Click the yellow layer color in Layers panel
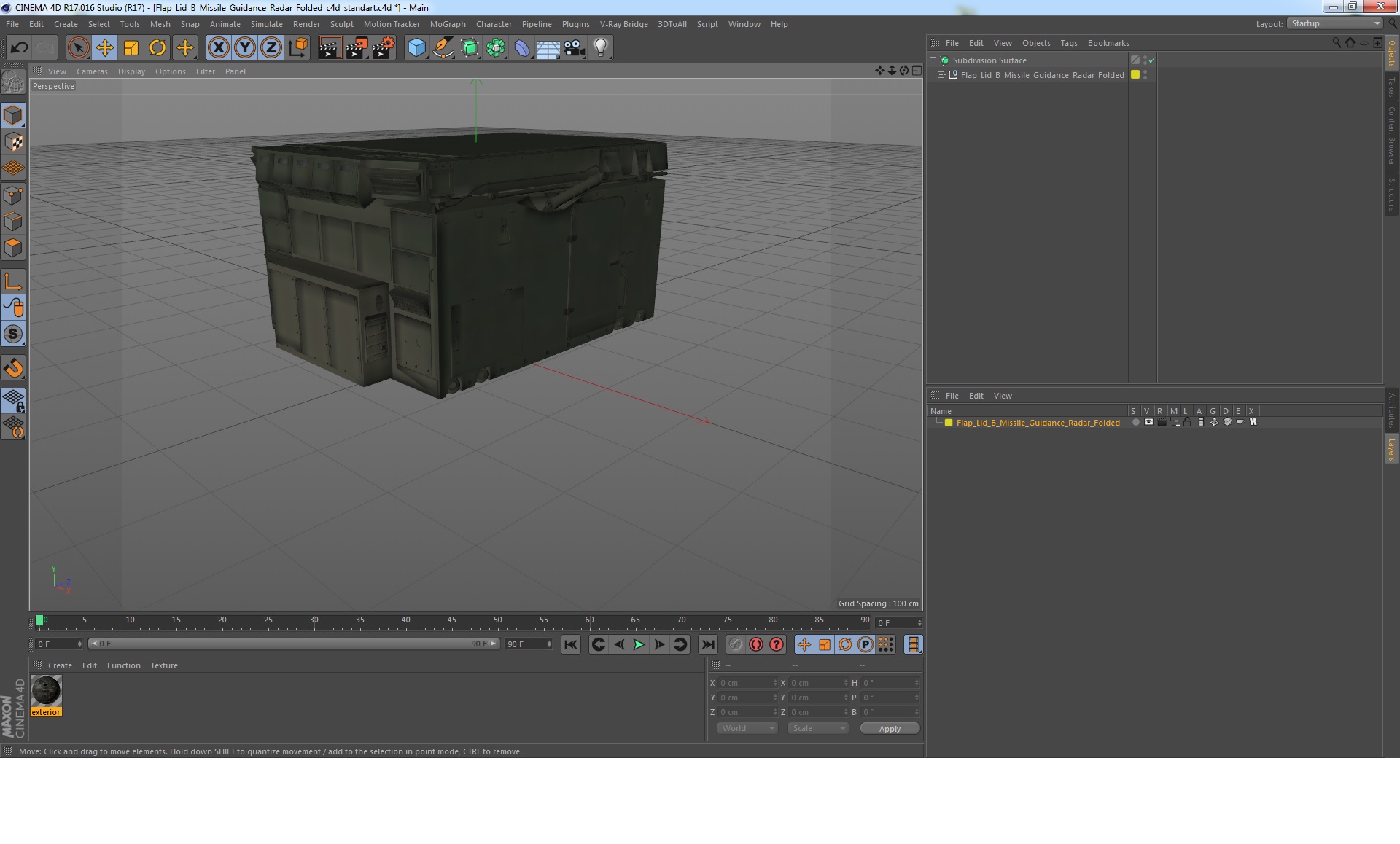Viewport: 1400px width, 844px height. 949,423
